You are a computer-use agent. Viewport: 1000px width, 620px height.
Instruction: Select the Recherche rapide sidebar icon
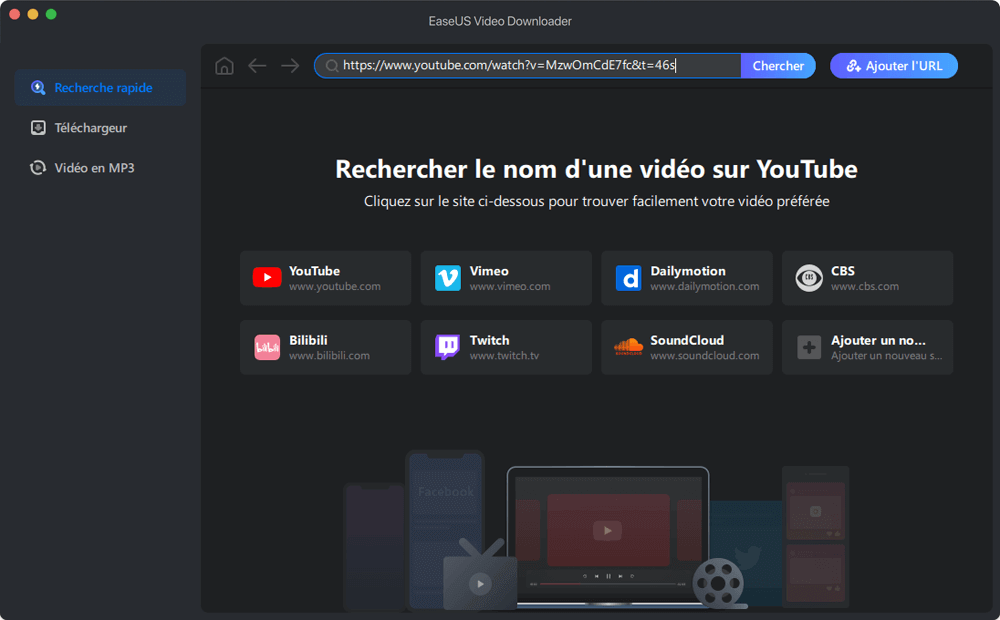click(39, 87)
